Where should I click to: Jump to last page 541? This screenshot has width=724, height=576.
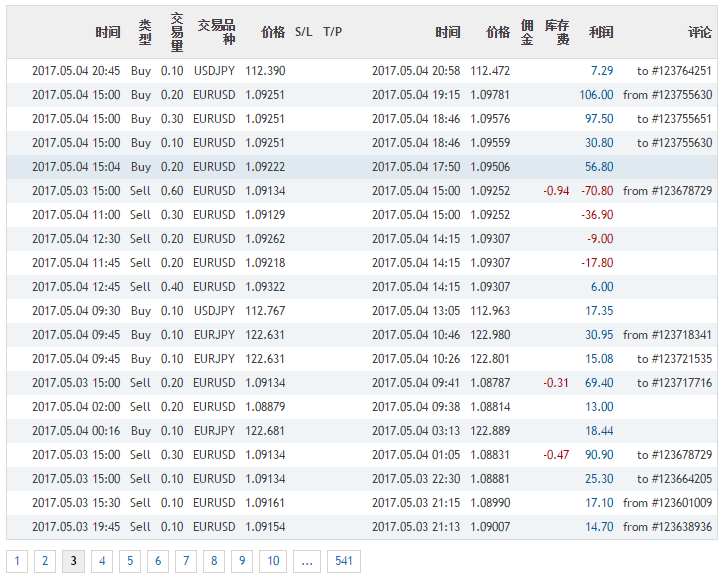344,561
